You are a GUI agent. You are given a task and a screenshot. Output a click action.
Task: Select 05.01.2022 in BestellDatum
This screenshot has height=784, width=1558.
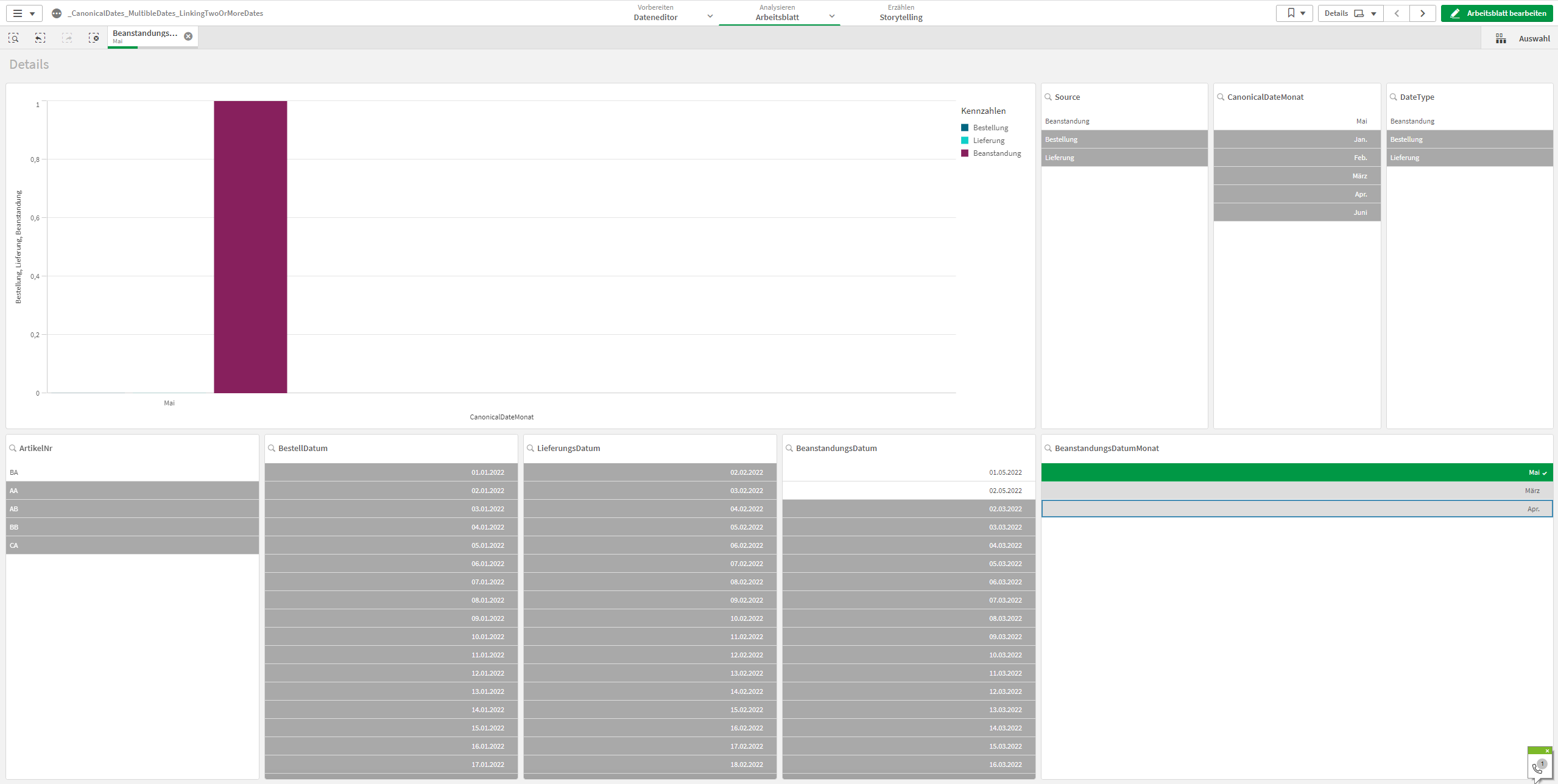[x=391, y=545]
